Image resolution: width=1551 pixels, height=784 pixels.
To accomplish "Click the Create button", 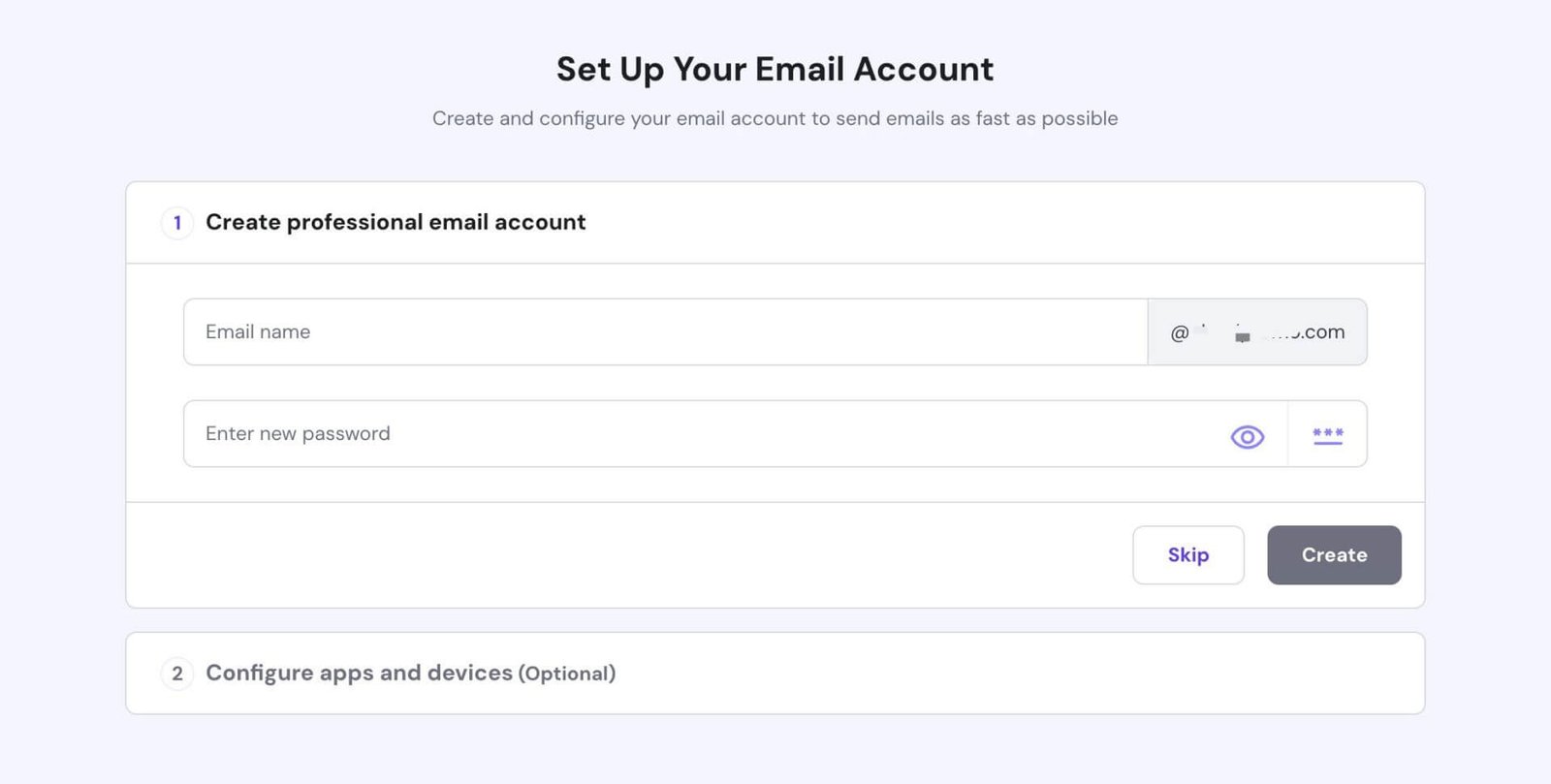I will click(x=1334, y=555).
